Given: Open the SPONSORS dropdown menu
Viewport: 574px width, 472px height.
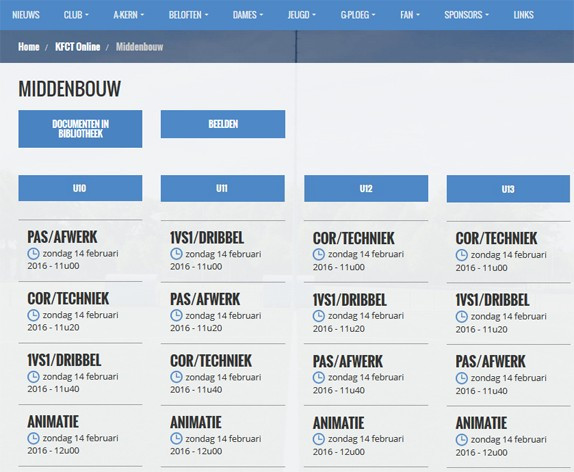Looking at the screenshot, I should click(466, 15).
